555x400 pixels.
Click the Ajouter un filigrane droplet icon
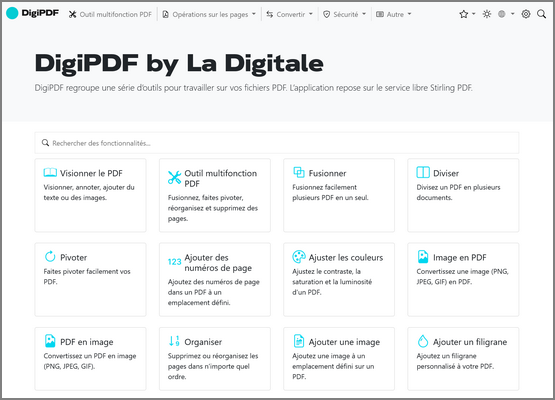423,341
